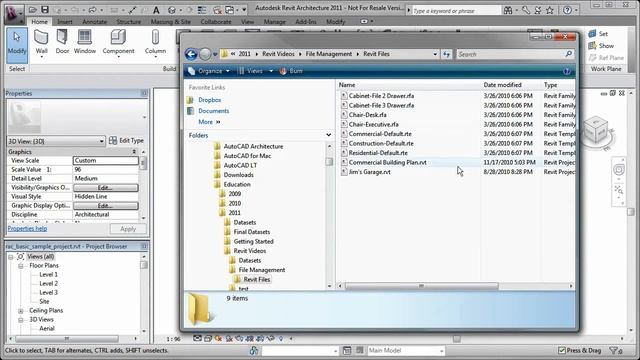Choose the Door tool
Viewport: 640px width, 360px height.
click(x=62, y=42)
